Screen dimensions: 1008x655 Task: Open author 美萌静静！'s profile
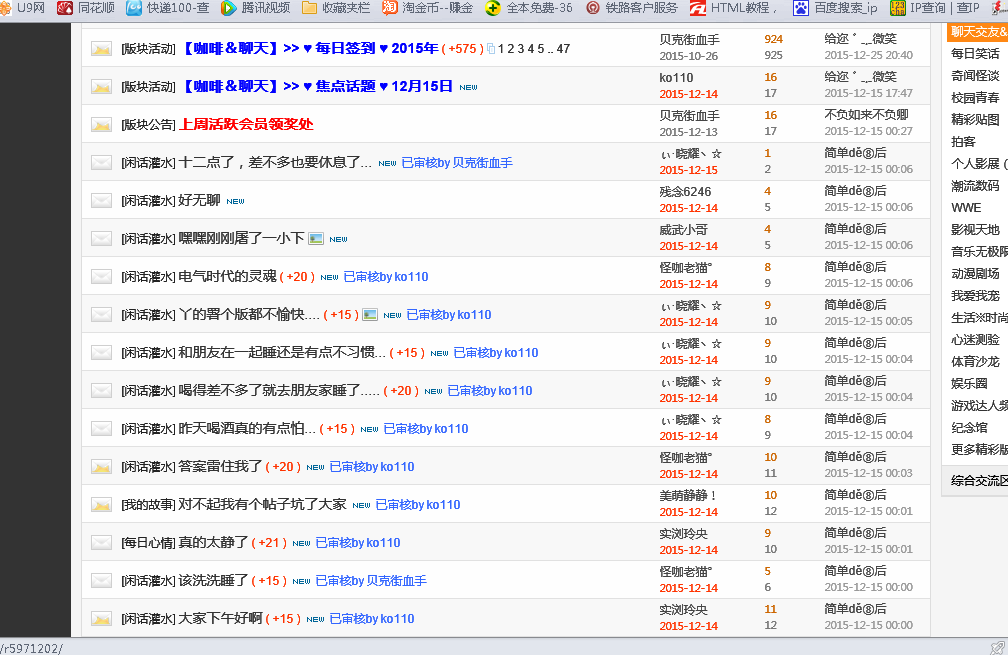(x=688, y=496)
